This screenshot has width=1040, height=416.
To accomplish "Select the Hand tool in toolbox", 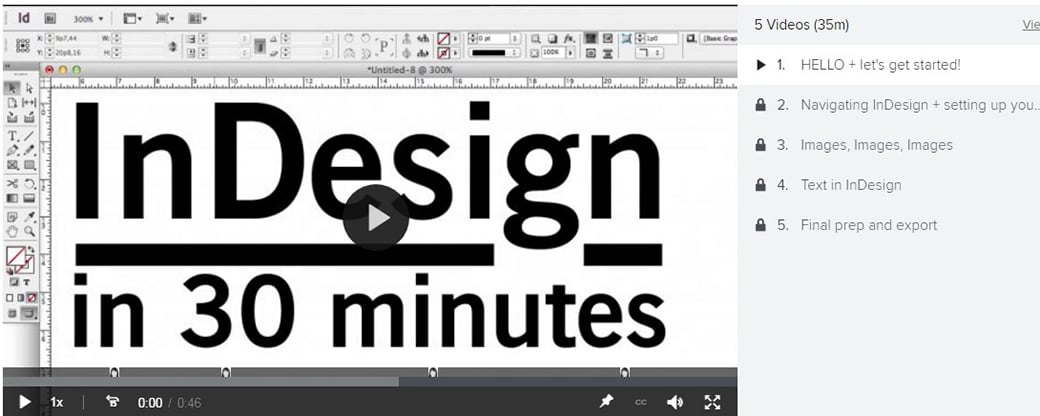I will (x=12, y=231).
